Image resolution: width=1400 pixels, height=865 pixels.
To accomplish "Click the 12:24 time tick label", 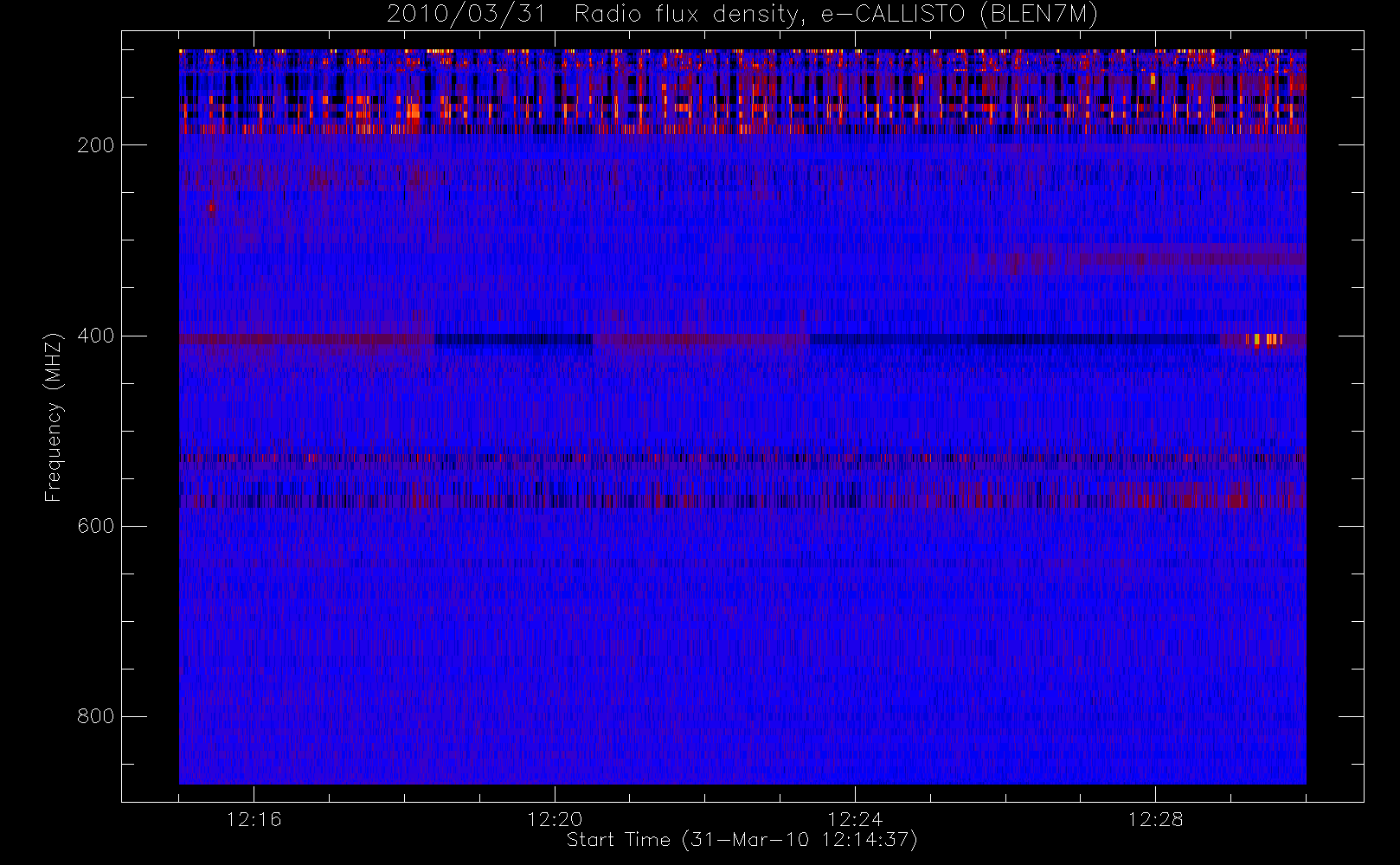I will [855, 818].
